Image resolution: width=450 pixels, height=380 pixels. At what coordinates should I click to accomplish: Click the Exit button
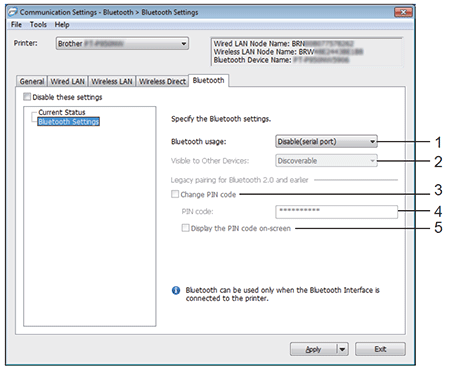(x=380, y=349)
